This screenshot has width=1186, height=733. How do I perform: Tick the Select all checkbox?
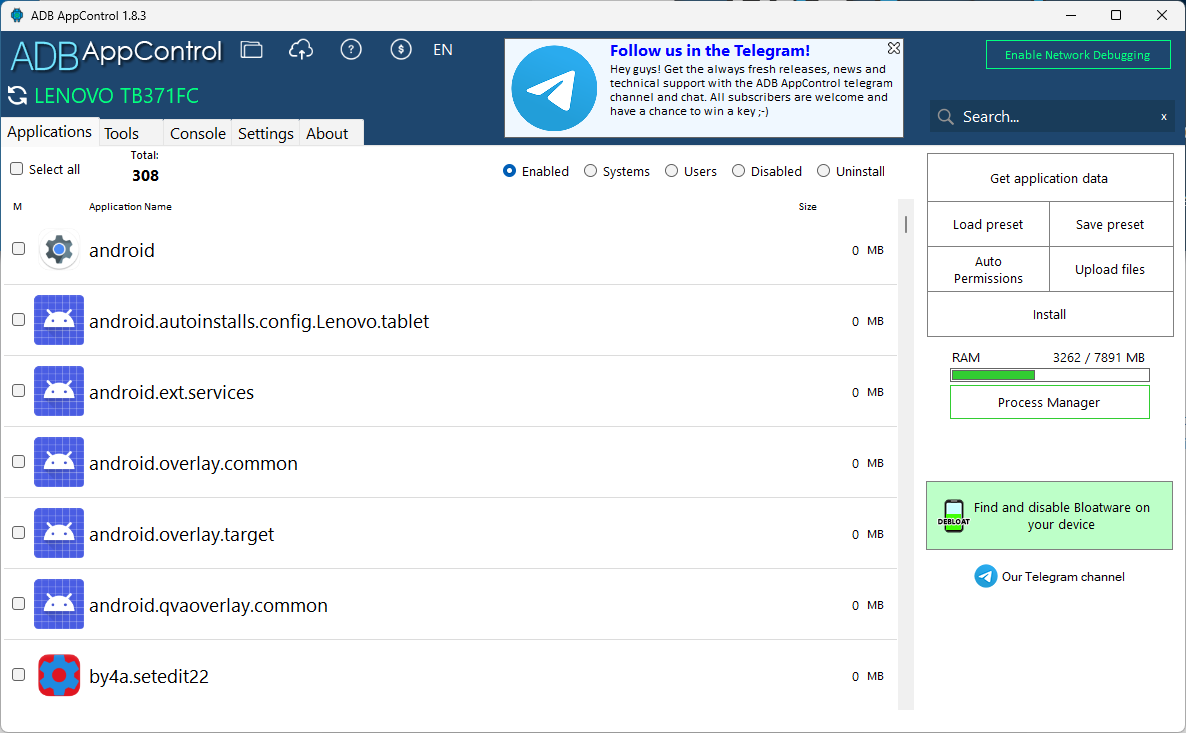click(17, 169)
